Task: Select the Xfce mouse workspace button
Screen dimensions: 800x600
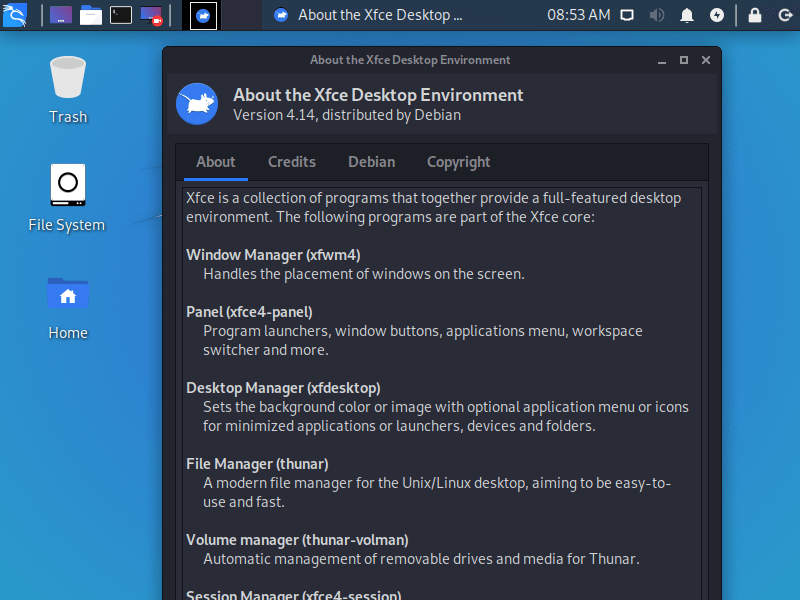Action: click(203, 15)
